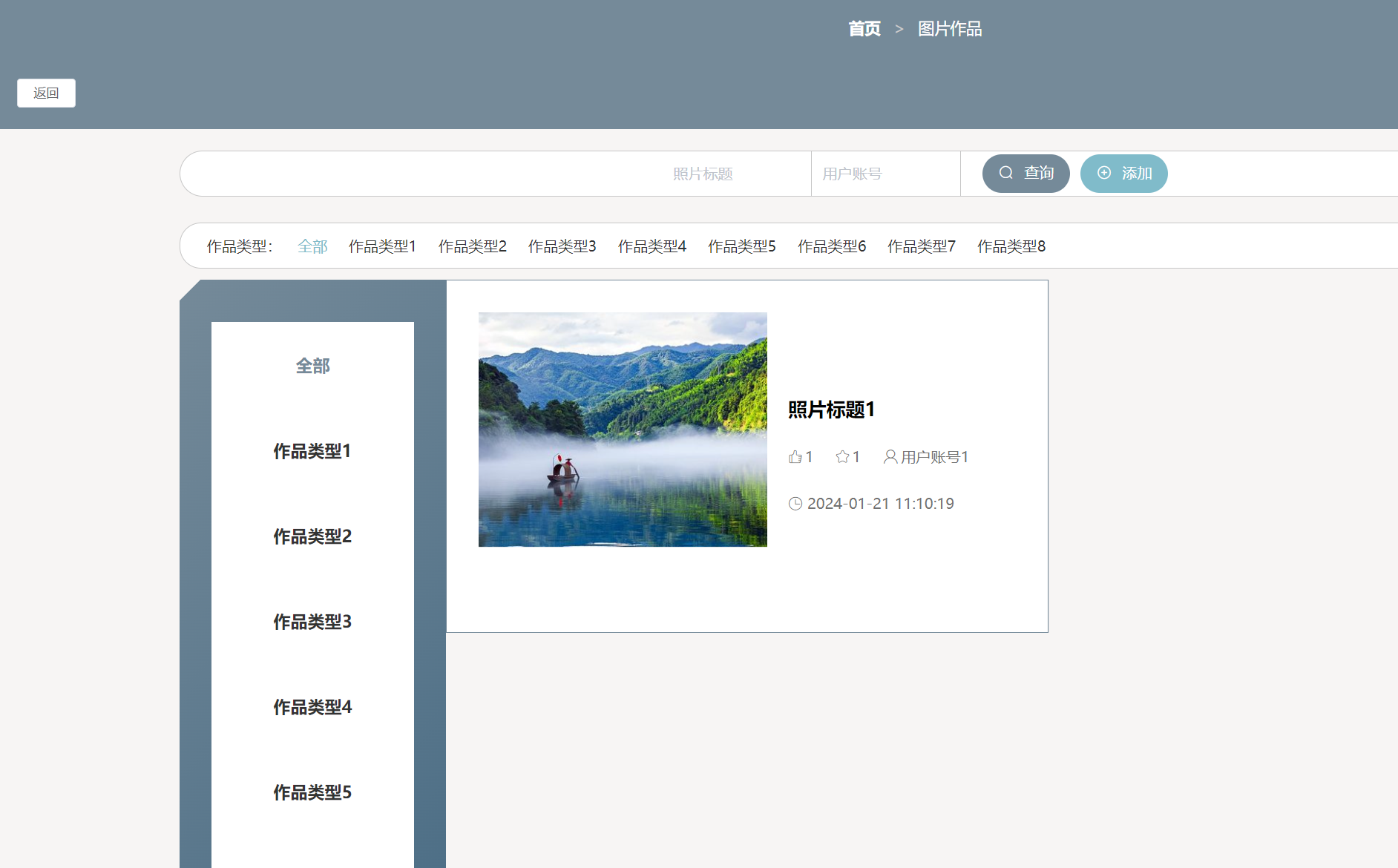Click the magnifier icon in 查询 button

(1005, 173)
